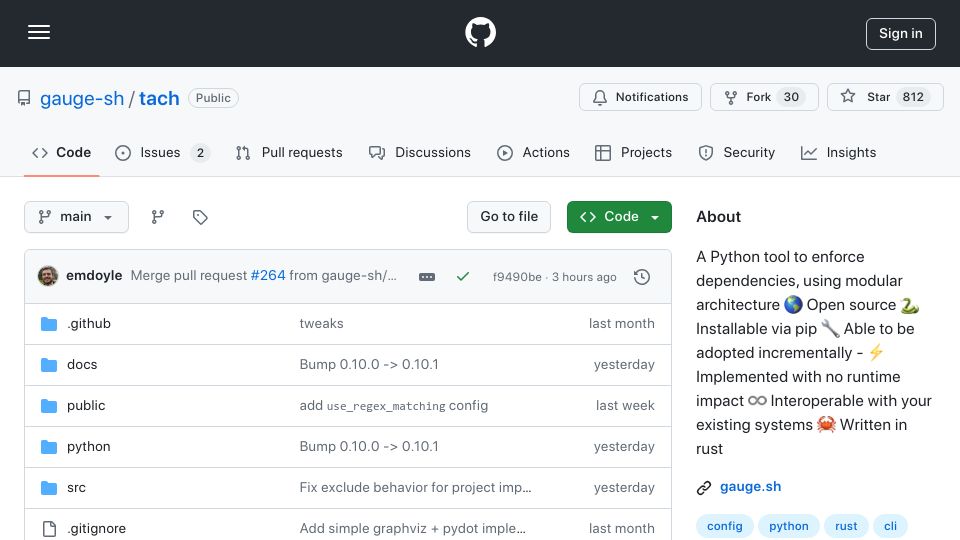960x540 pixels.
Task: Open the python folder
Action: [89, 446]
